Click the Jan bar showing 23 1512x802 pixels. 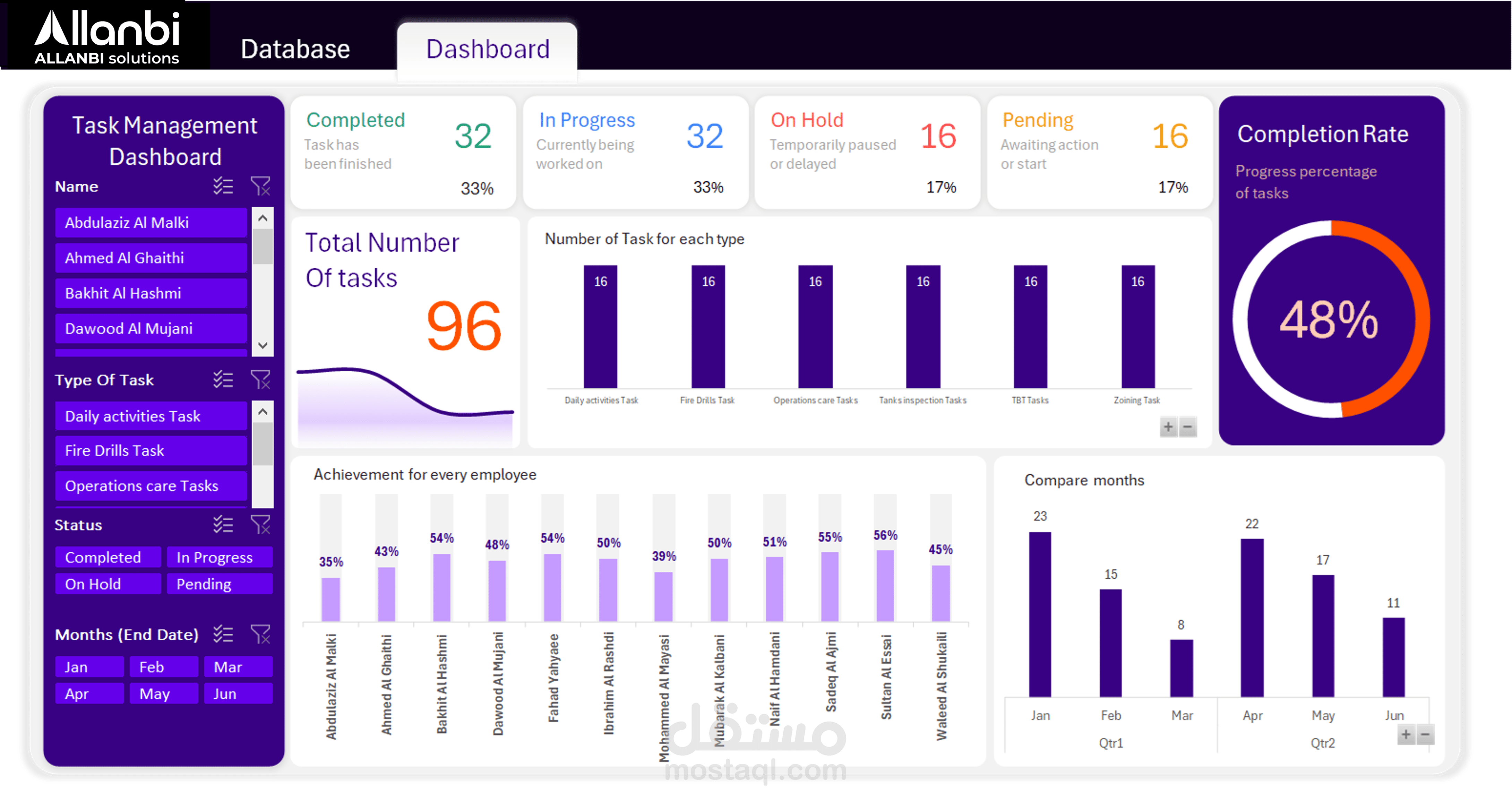pos(1040,614)
